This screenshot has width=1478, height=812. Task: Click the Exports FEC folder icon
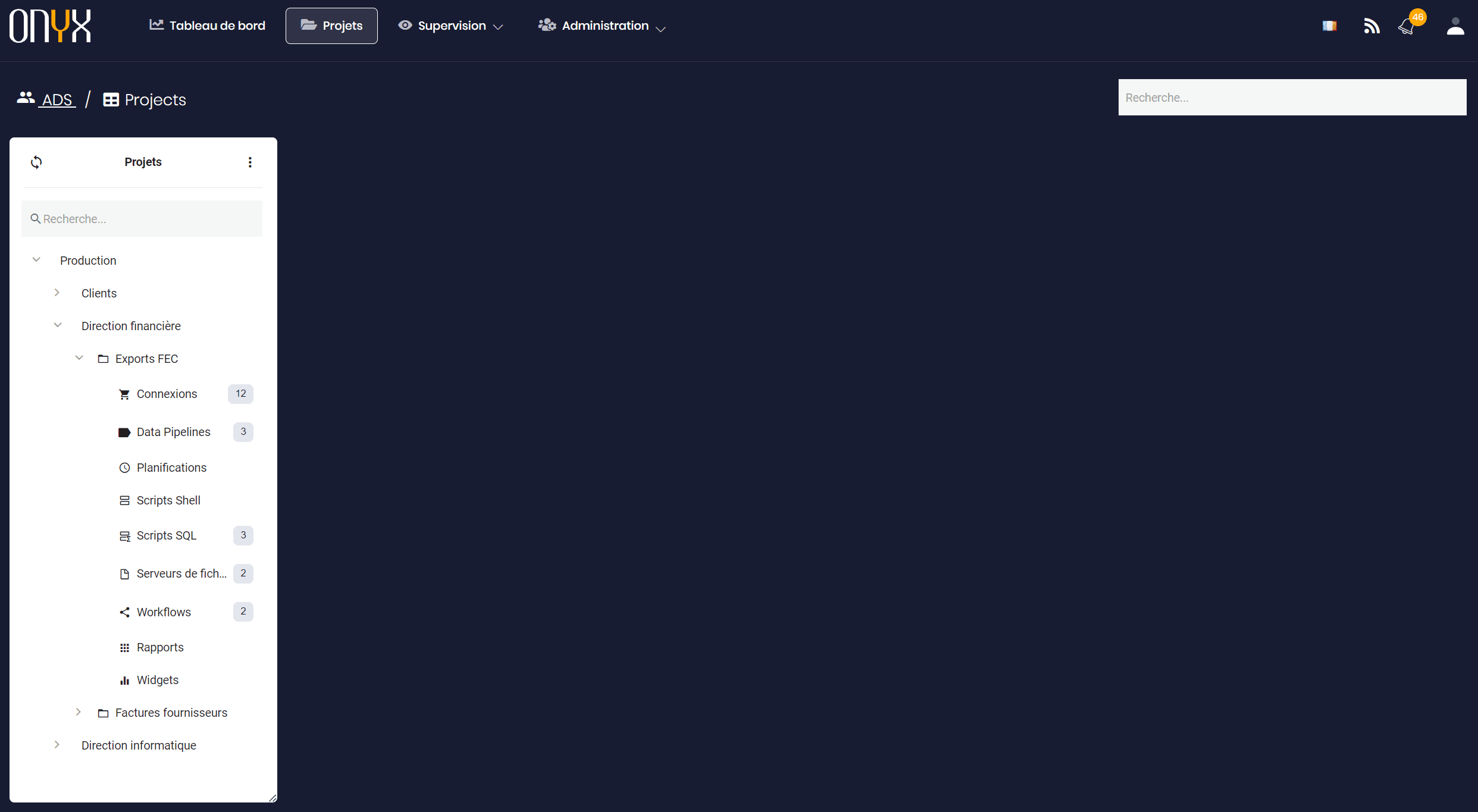103,359
